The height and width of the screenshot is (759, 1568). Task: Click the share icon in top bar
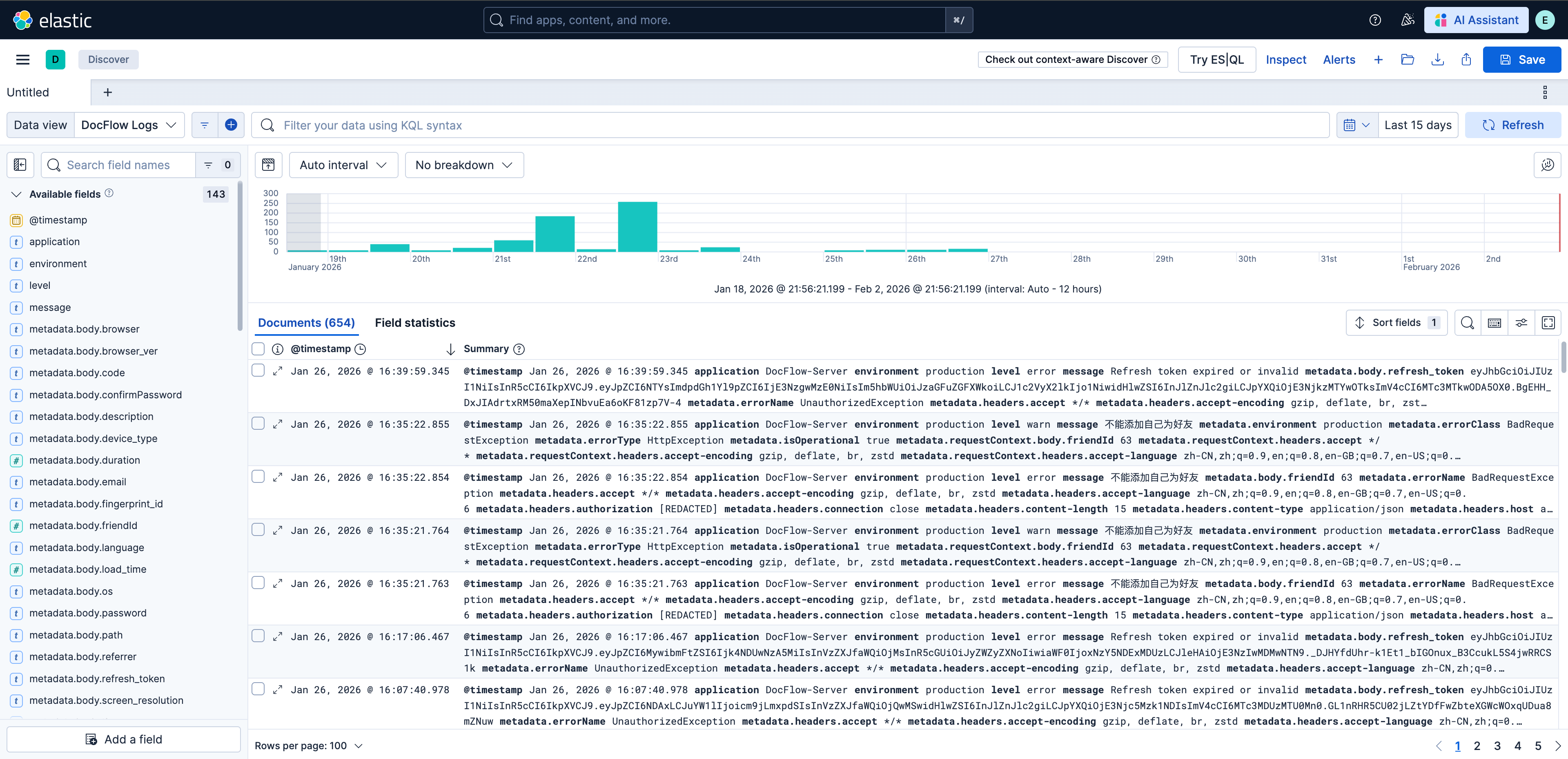click(x=1466, y=60)
